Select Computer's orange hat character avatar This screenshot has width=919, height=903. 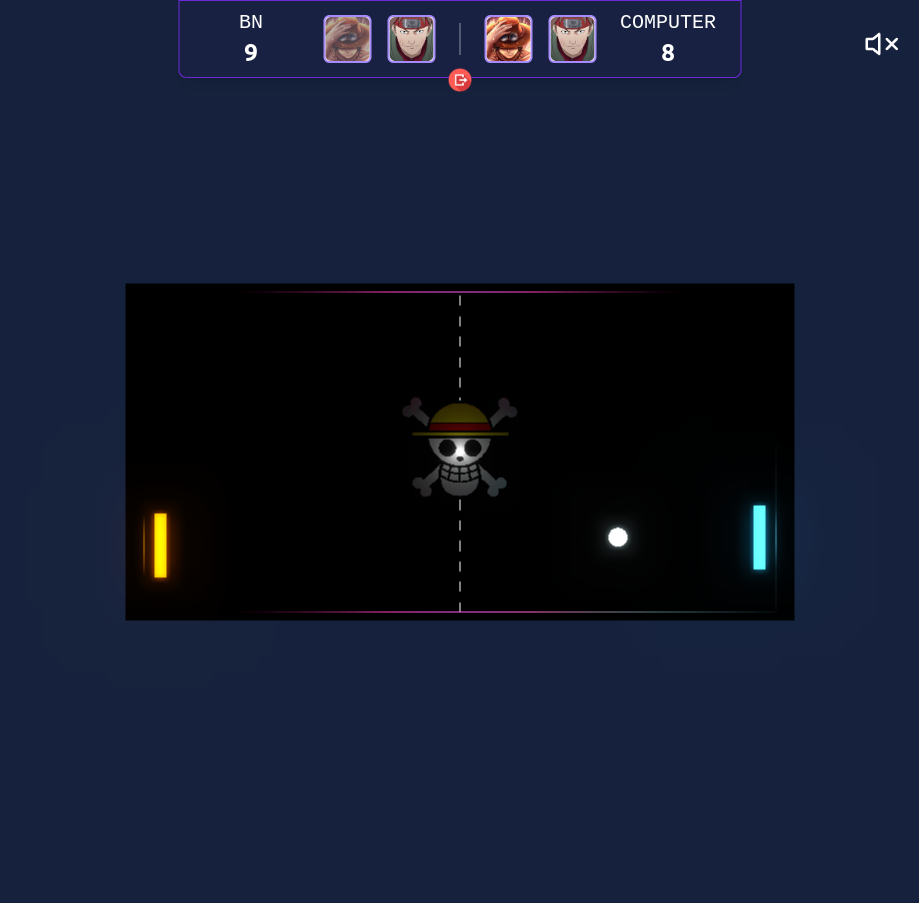(508, 39)
